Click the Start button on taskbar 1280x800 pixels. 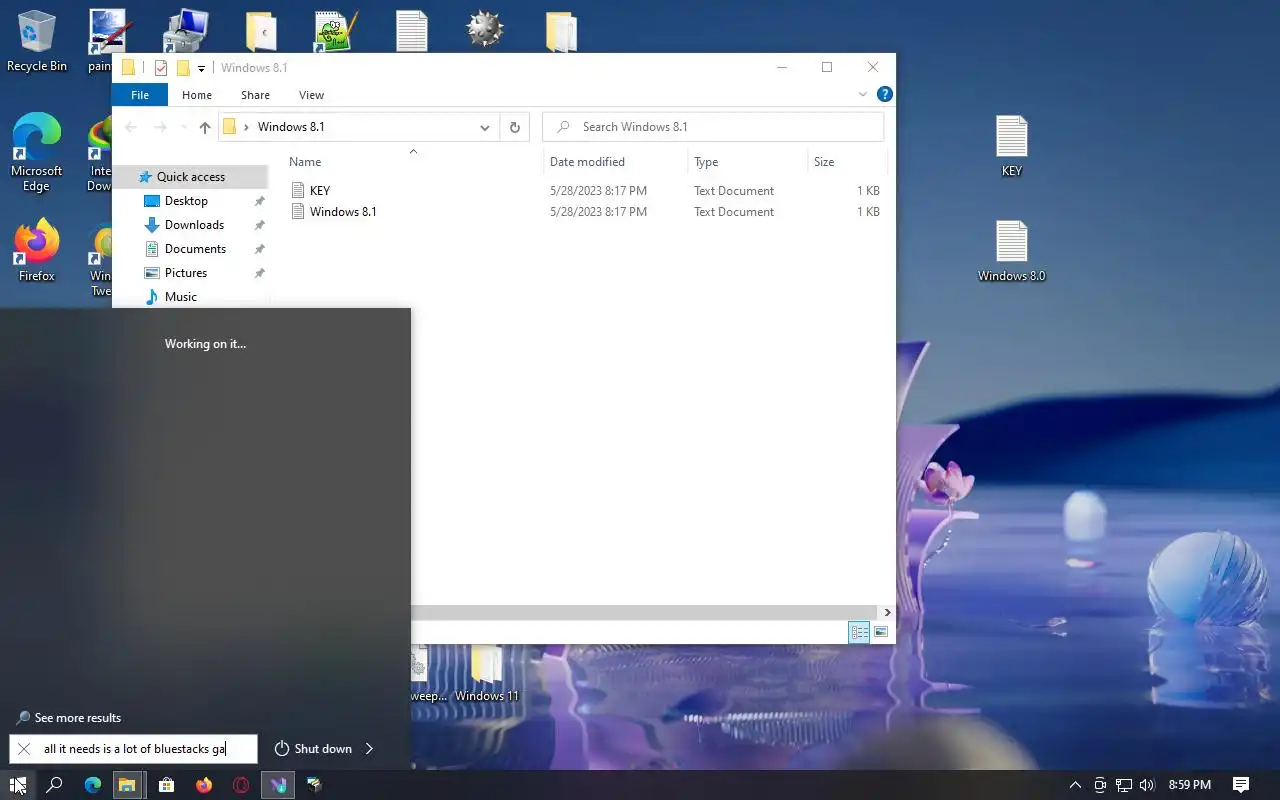click(18, 785)
